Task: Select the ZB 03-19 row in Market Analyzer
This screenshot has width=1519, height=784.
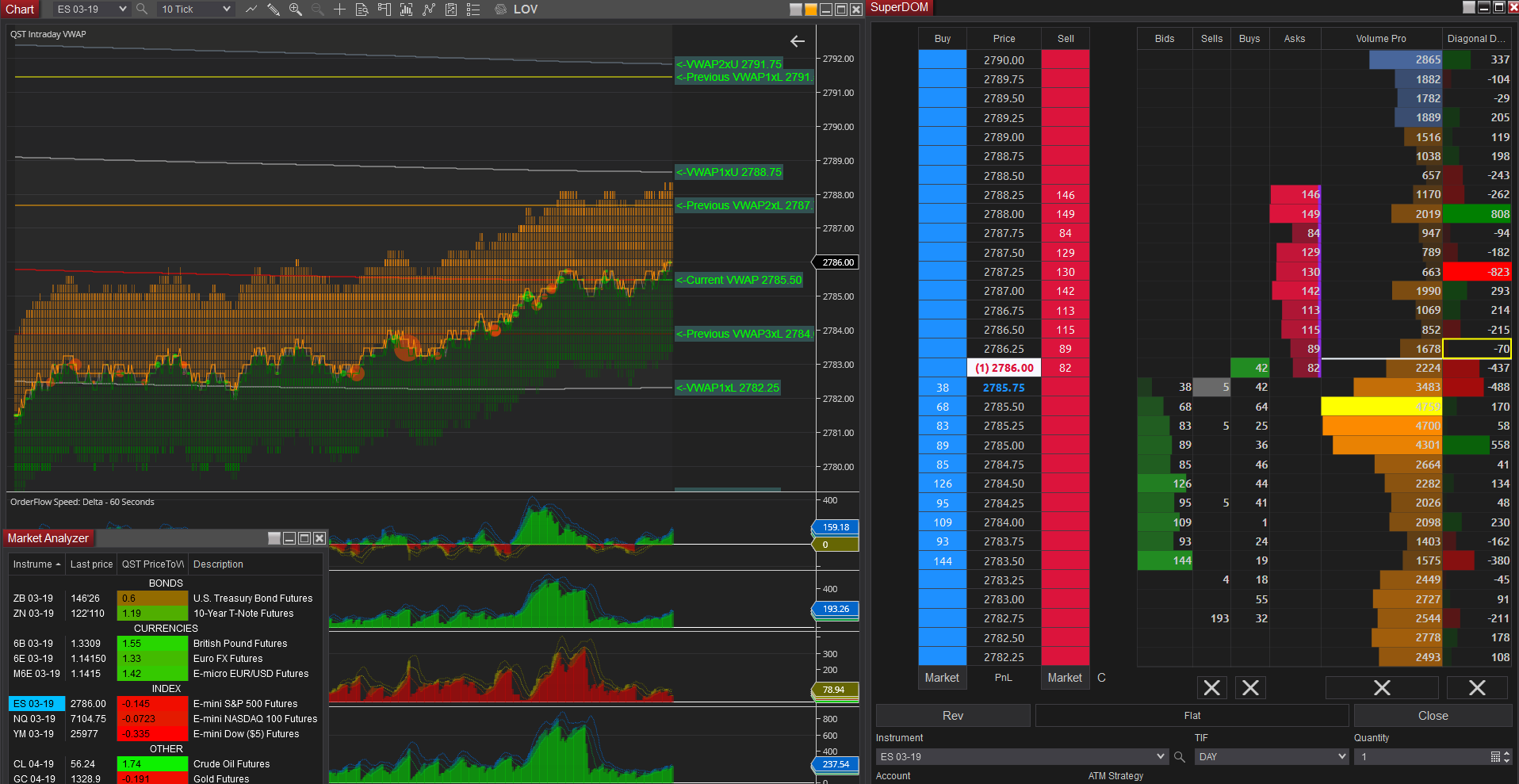Action: click(165, 599)
